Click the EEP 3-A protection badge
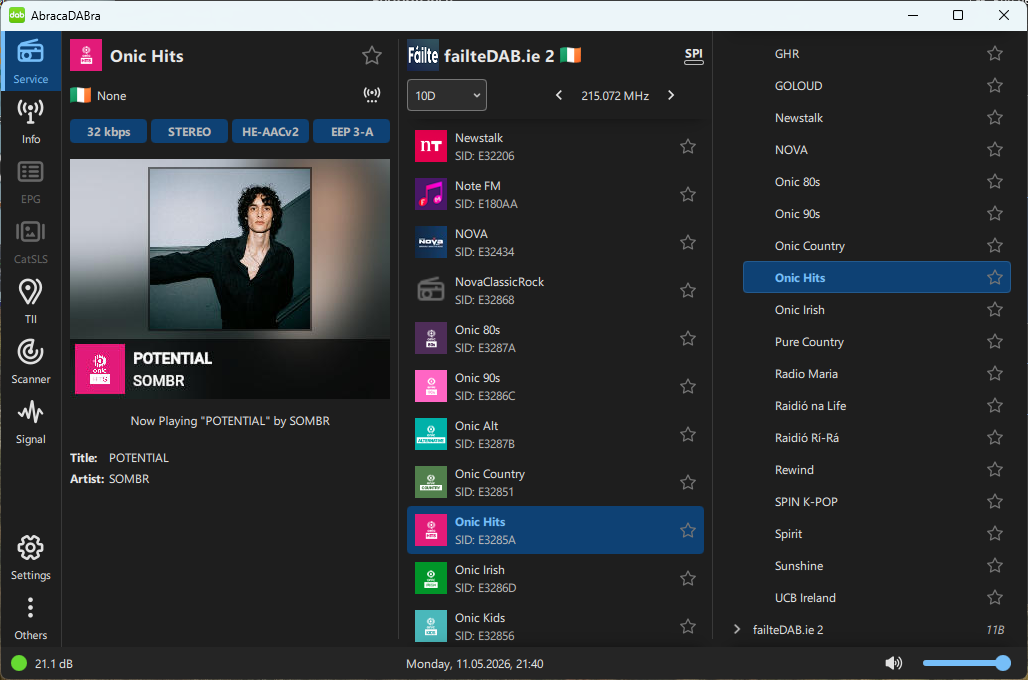This screenshot has height=680, width=1028. coord(351,131)
